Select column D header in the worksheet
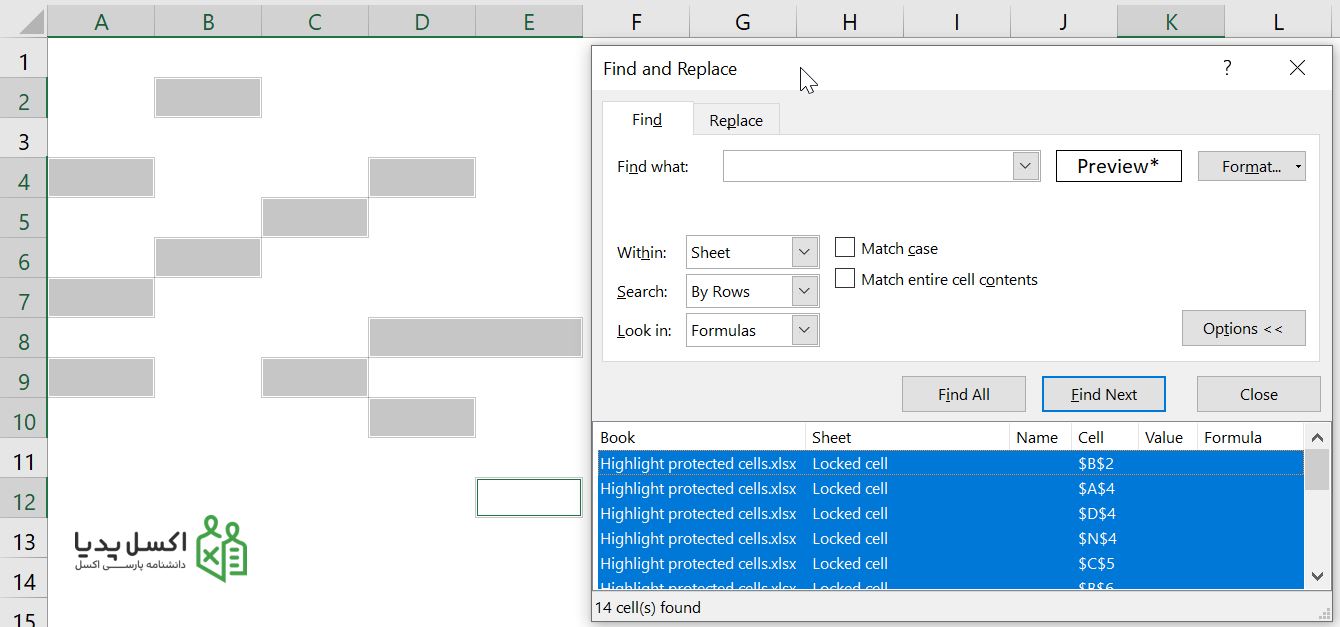Screen dimensions: 1340x627 click(422, 21)
